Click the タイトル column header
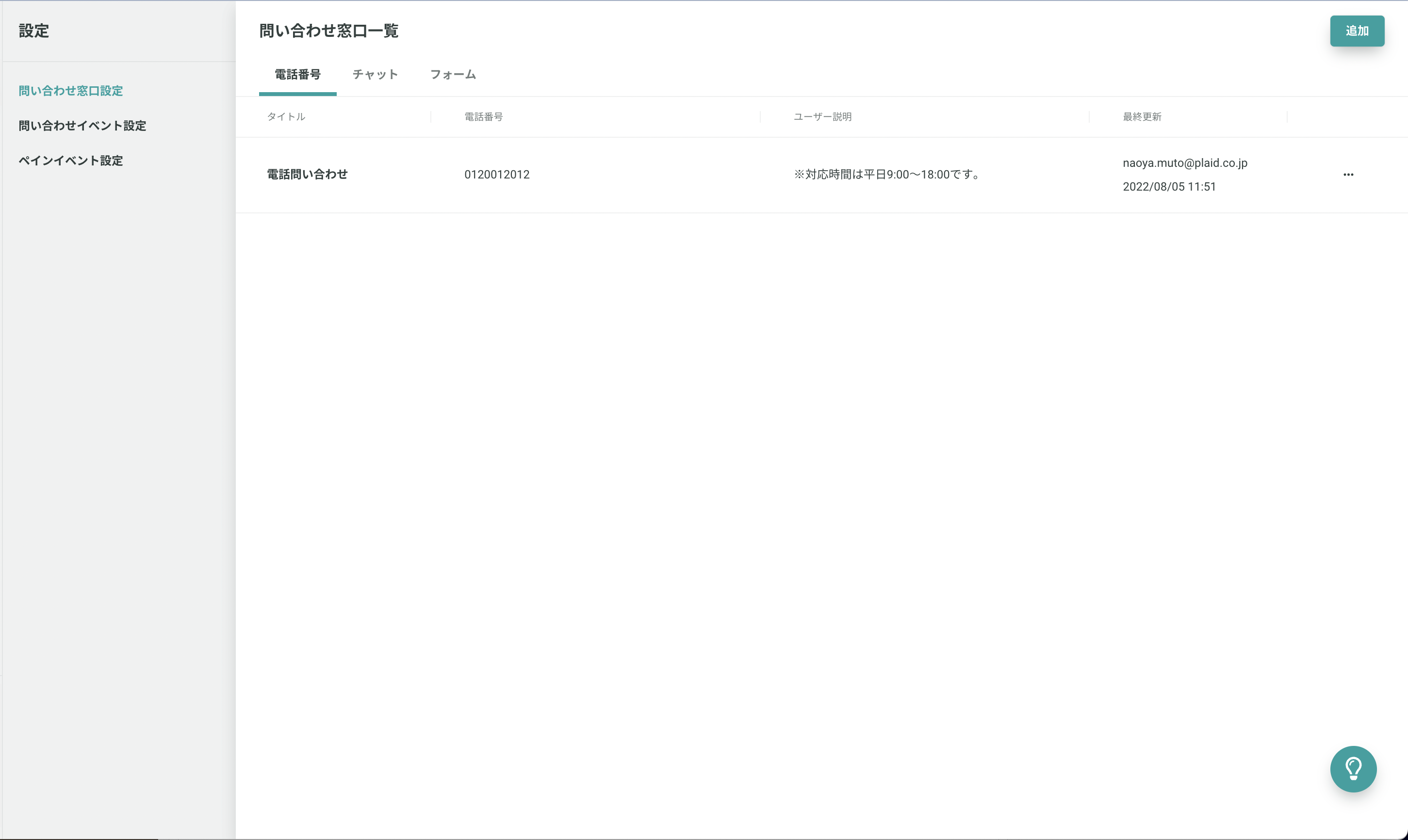This screenshot has width=1408, height=840. pyautogui.click(x=286, y=116)
